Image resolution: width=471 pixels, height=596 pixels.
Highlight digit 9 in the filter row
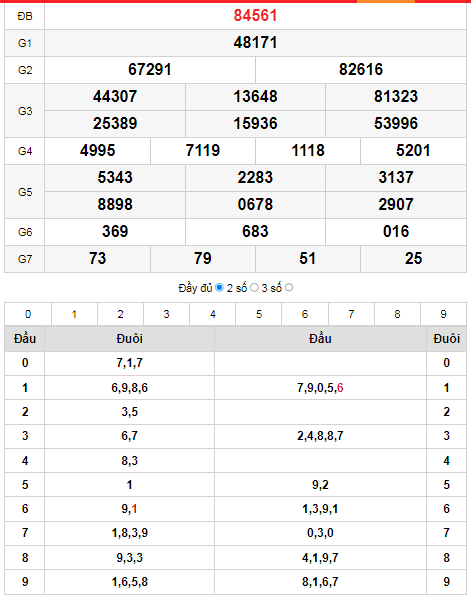443,314
